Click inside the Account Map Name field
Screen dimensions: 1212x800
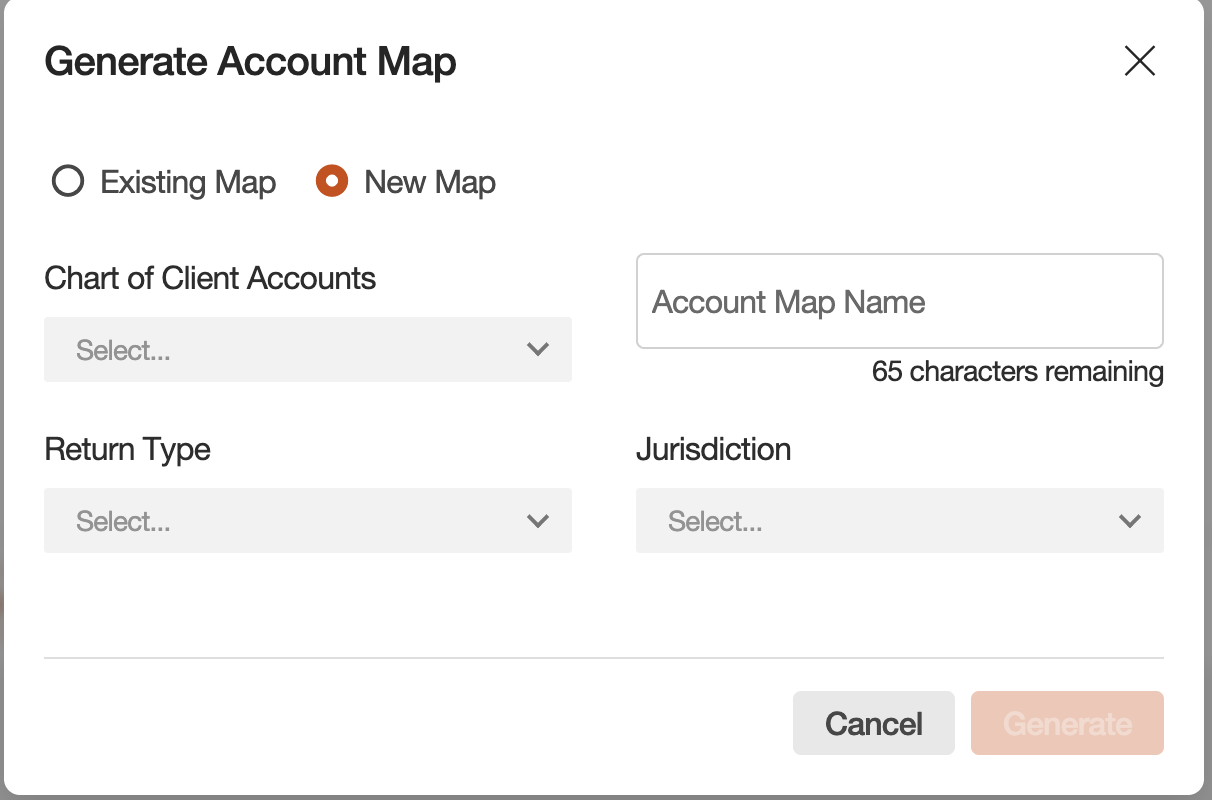click(x=900, y=301)
